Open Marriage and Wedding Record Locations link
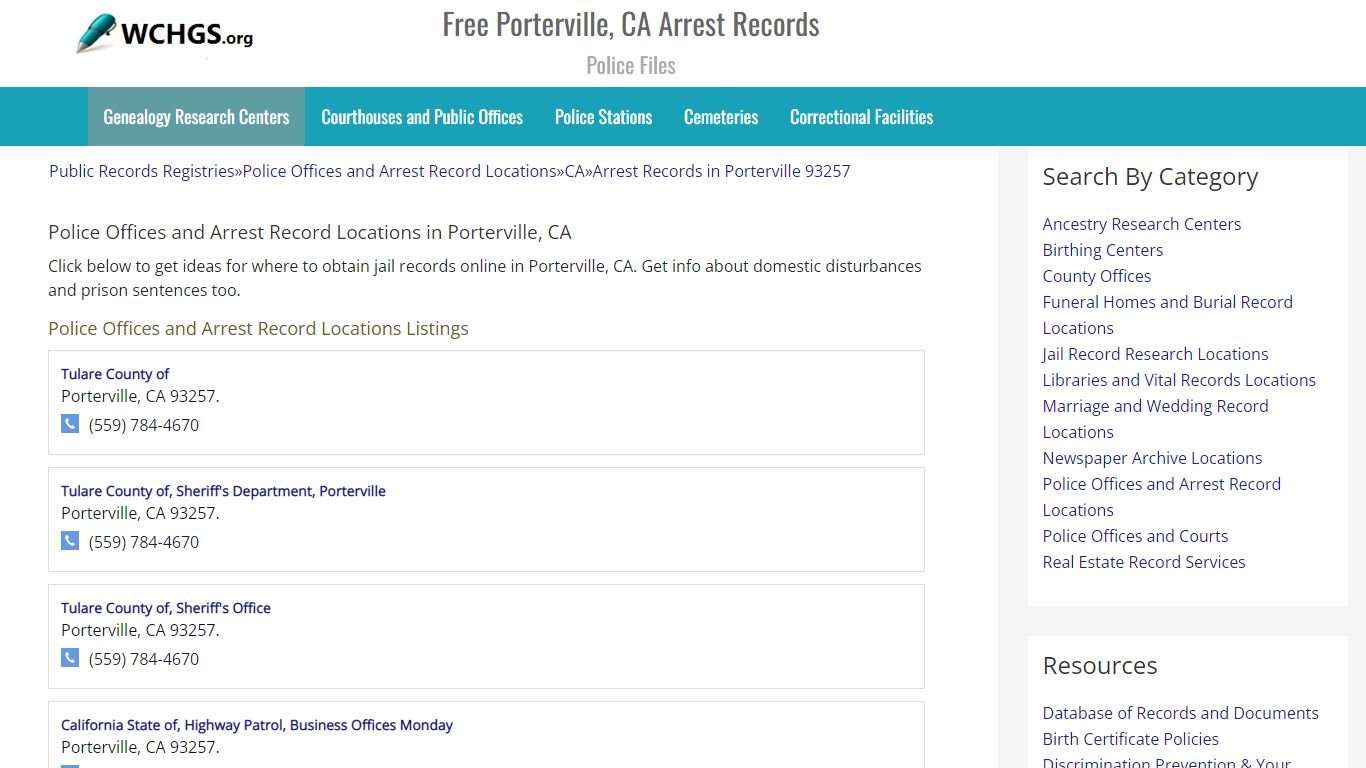 click(x=1155, y=419)
